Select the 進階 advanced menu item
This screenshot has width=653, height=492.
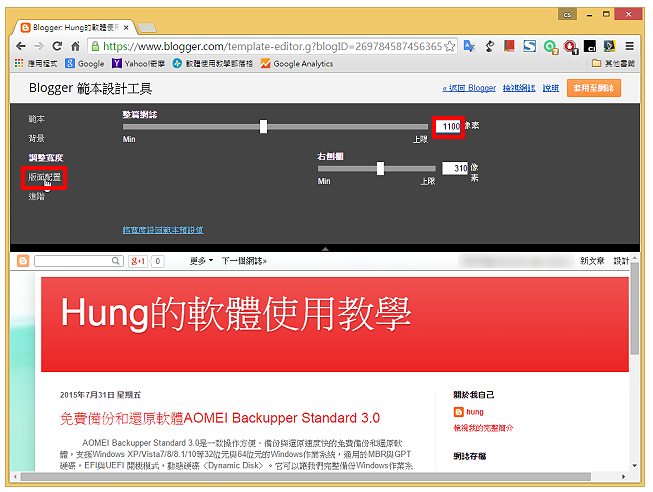(36, 196)
